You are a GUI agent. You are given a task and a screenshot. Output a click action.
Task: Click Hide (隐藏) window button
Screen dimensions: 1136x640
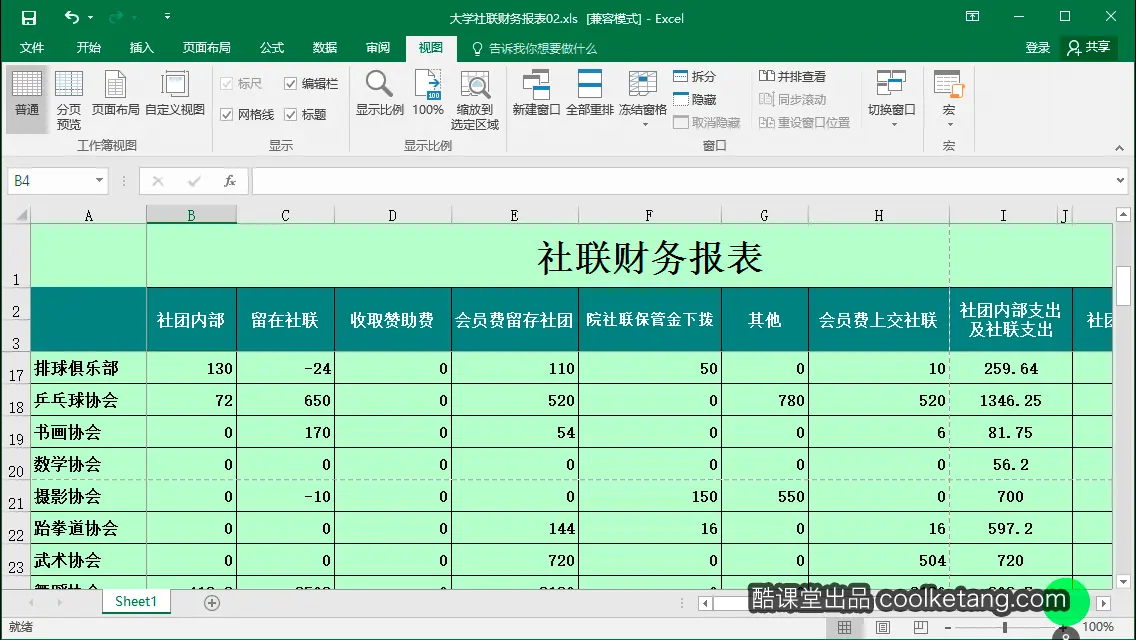695,99
